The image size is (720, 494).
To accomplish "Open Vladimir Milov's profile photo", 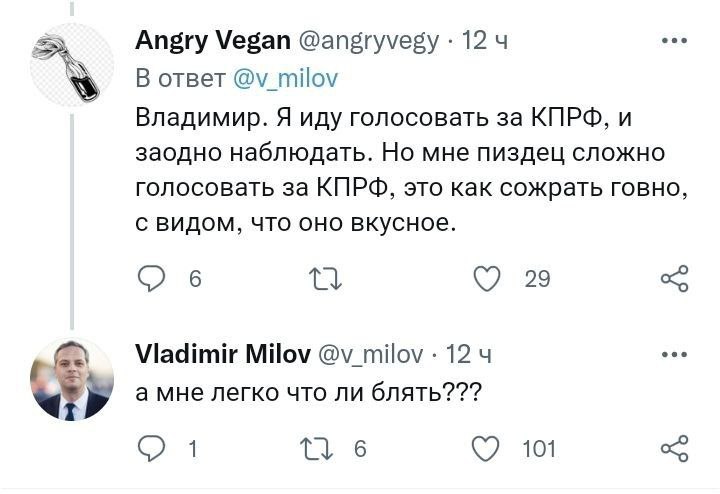I will [71, 378].
